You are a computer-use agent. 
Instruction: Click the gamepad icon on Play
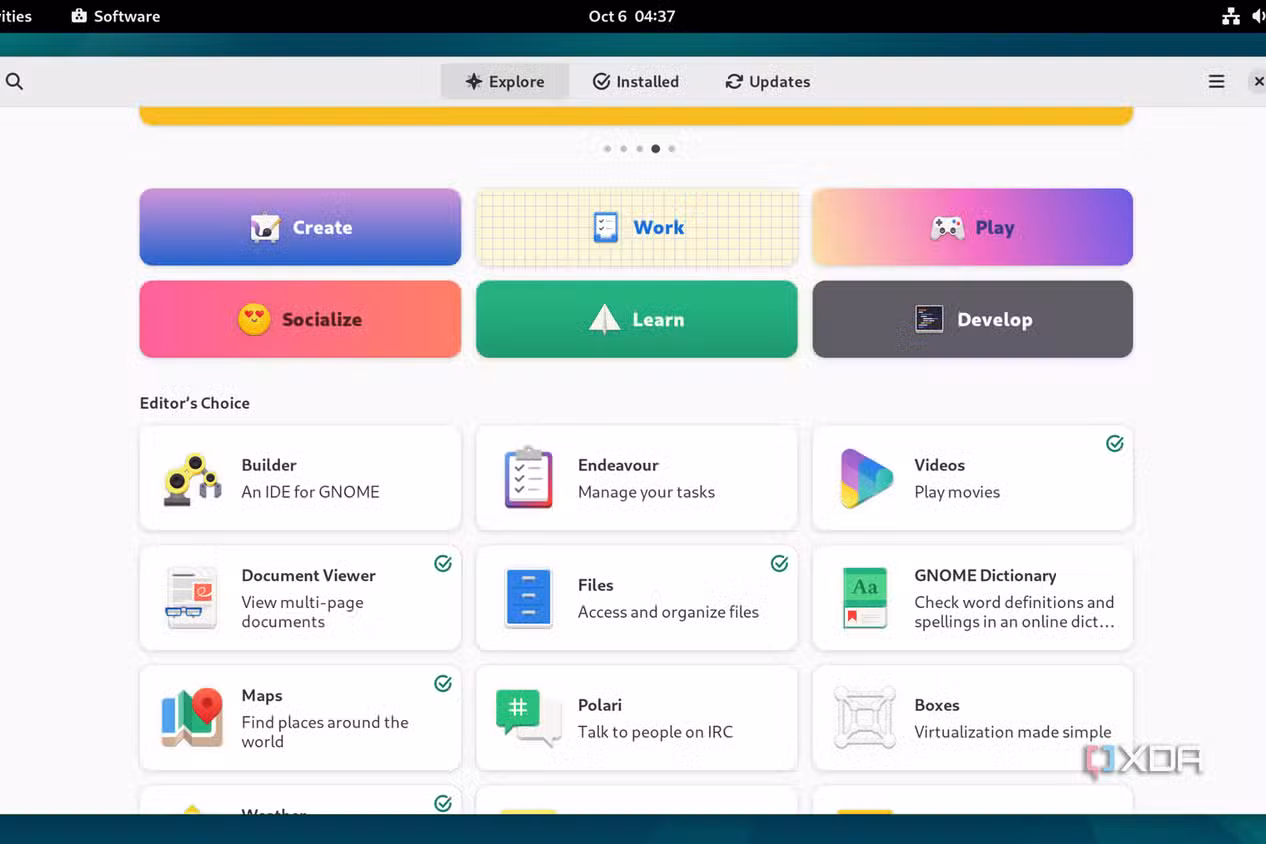[947, 228]
